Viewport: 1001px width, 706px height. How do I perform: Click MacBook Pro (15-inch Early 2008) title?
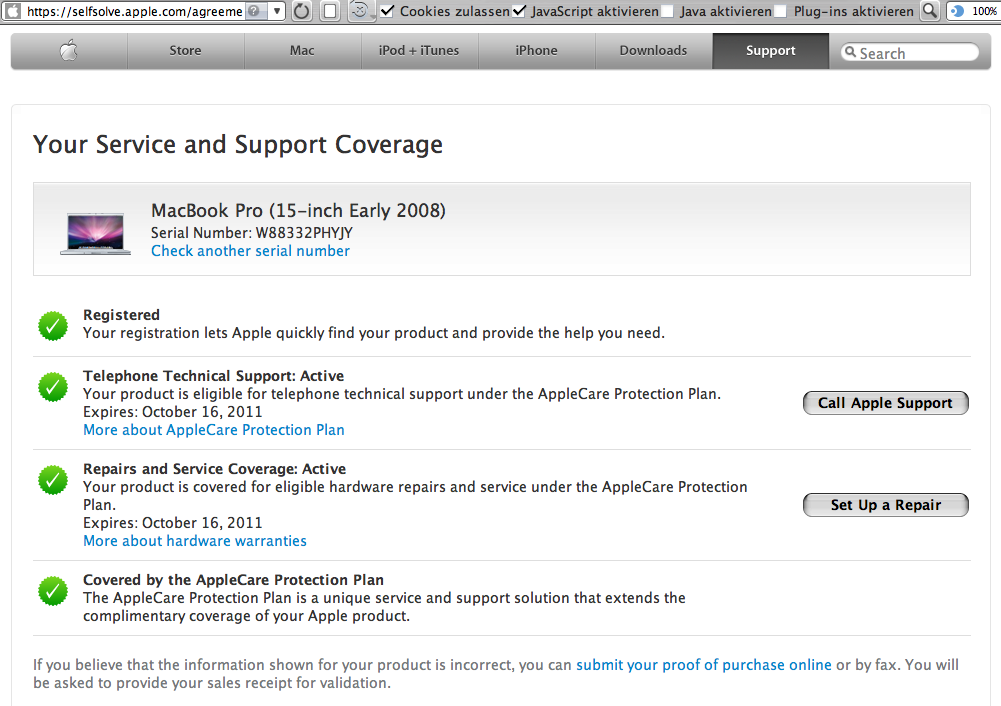(298, 211)
